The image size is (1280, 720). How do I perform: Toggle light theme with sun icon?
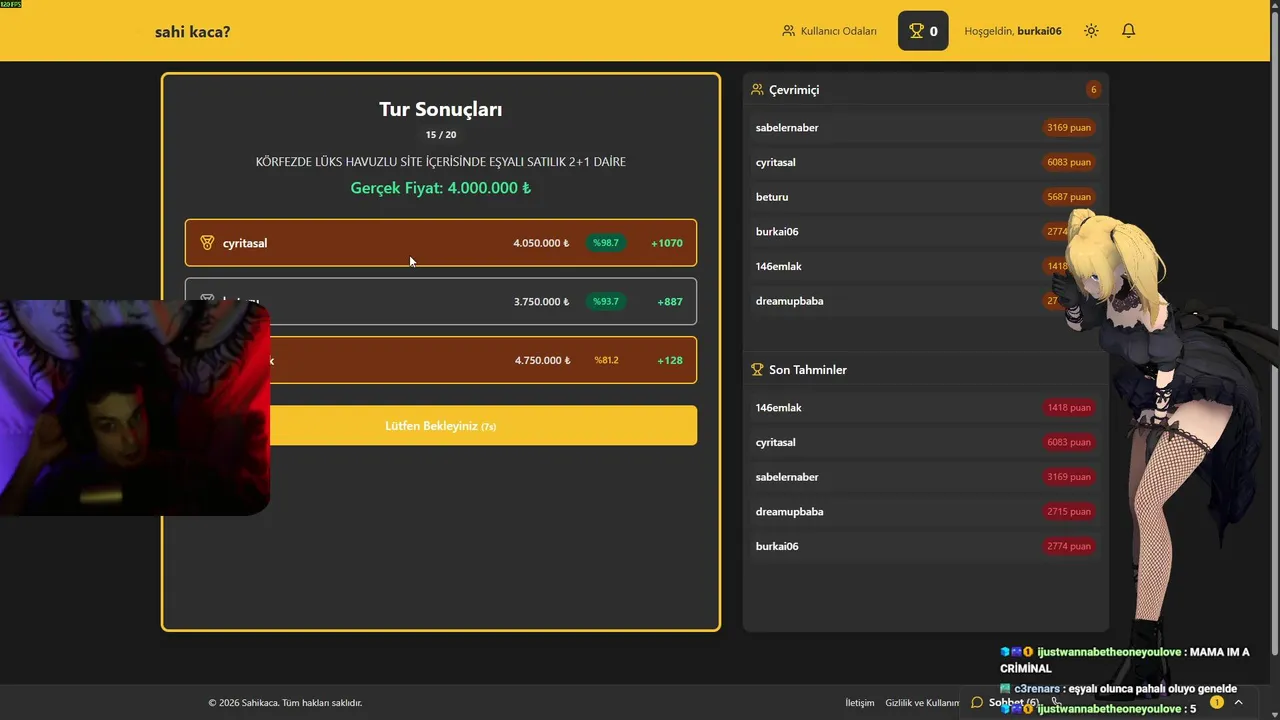[1091, 31]
